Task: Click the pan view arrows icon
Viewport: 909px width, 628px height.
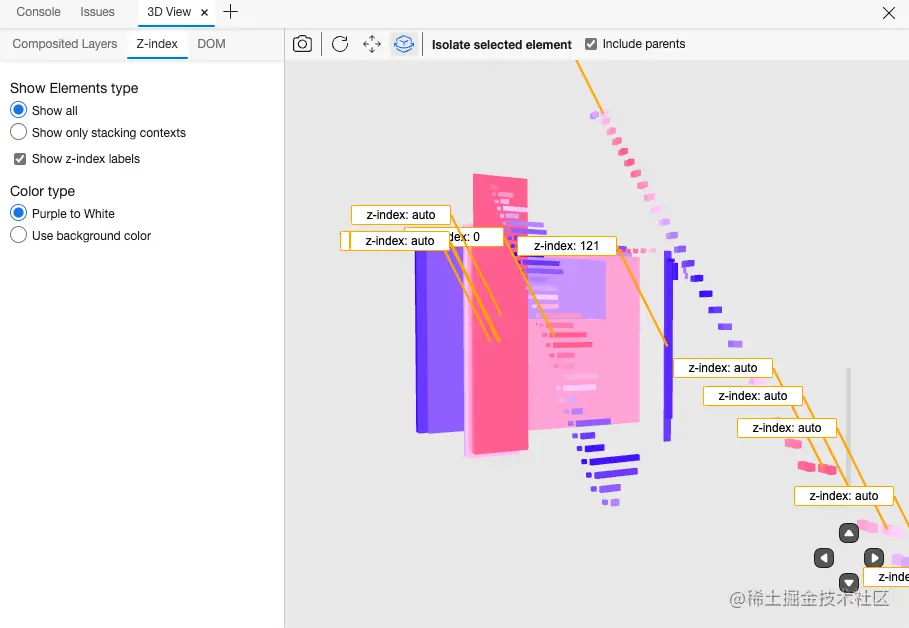Action: pos(372,44)
